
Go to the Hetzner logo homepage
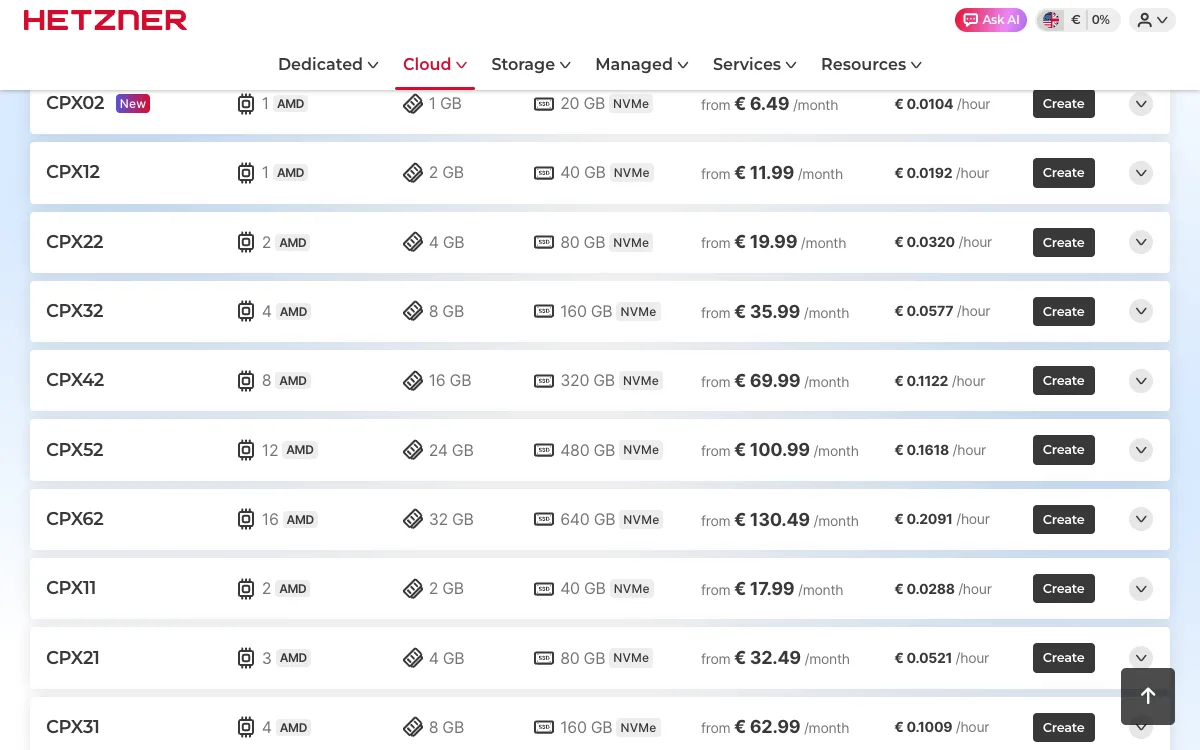[x=105, y=20]
